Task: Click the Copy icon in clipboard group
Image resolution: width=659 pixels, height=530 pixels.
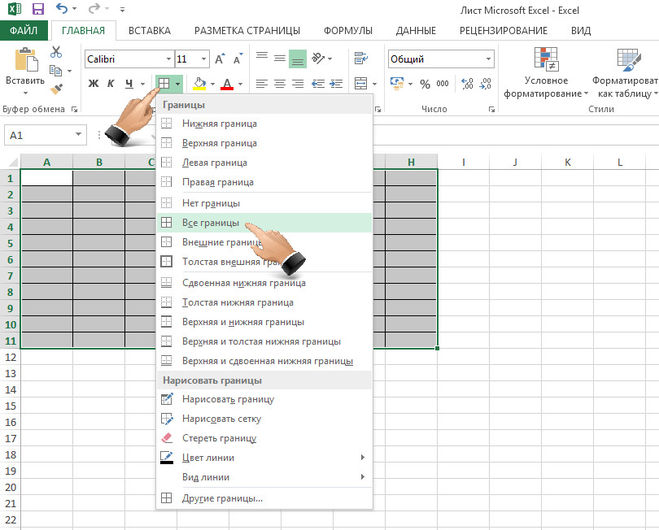Action: (55, 71)
